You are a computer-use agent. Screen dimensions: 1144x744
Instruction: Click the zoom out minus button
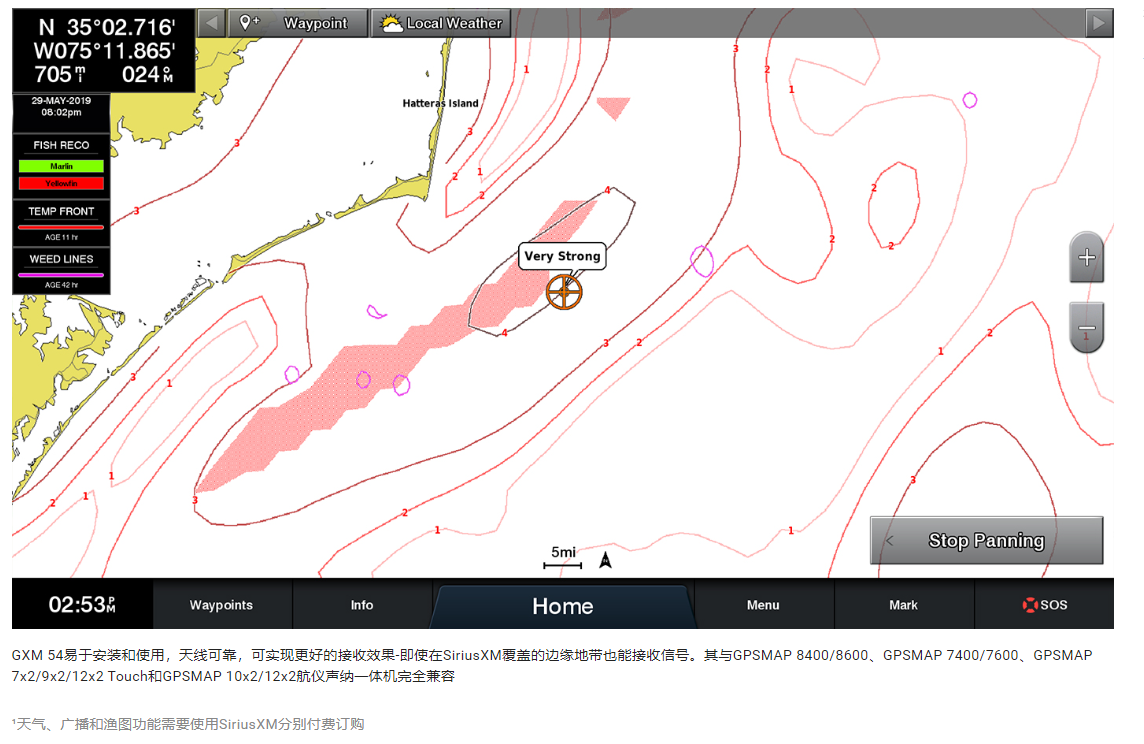pos(1087,328)
